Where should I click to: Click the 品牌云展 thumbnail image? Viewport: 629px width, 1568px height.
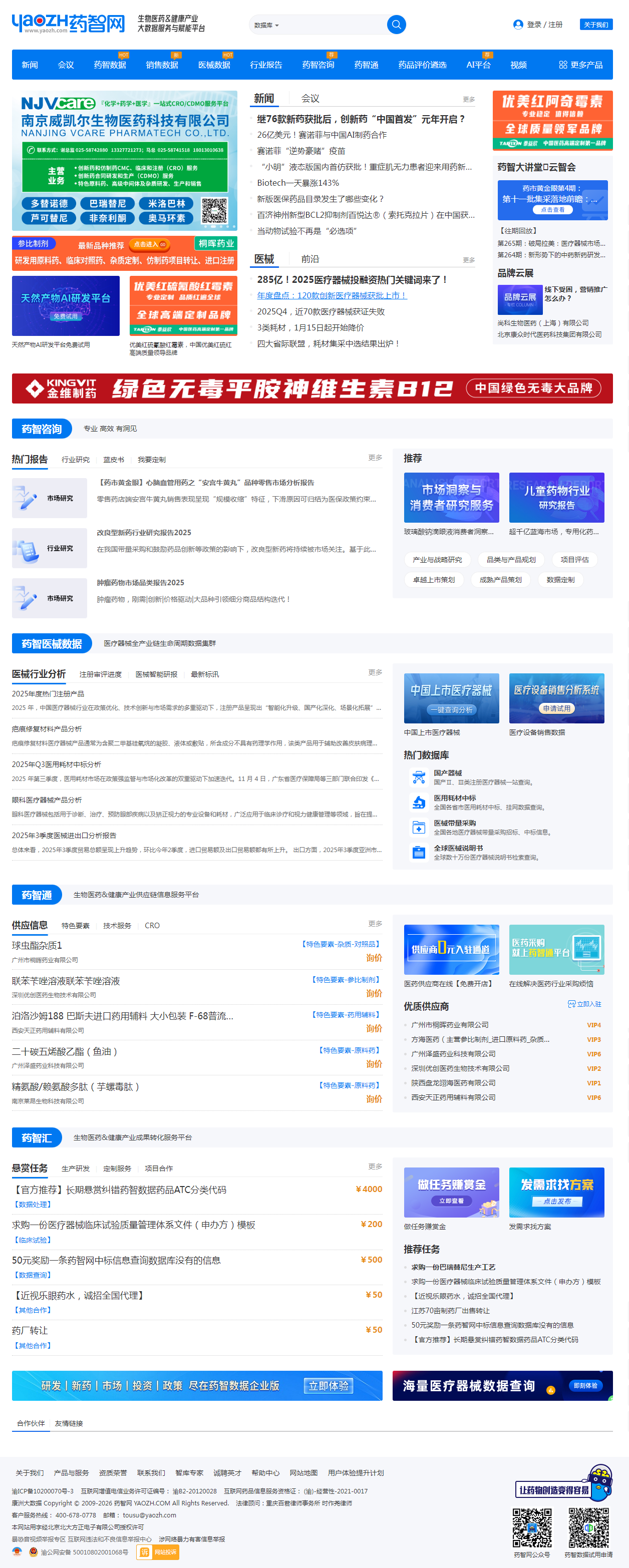click(520, 299)
